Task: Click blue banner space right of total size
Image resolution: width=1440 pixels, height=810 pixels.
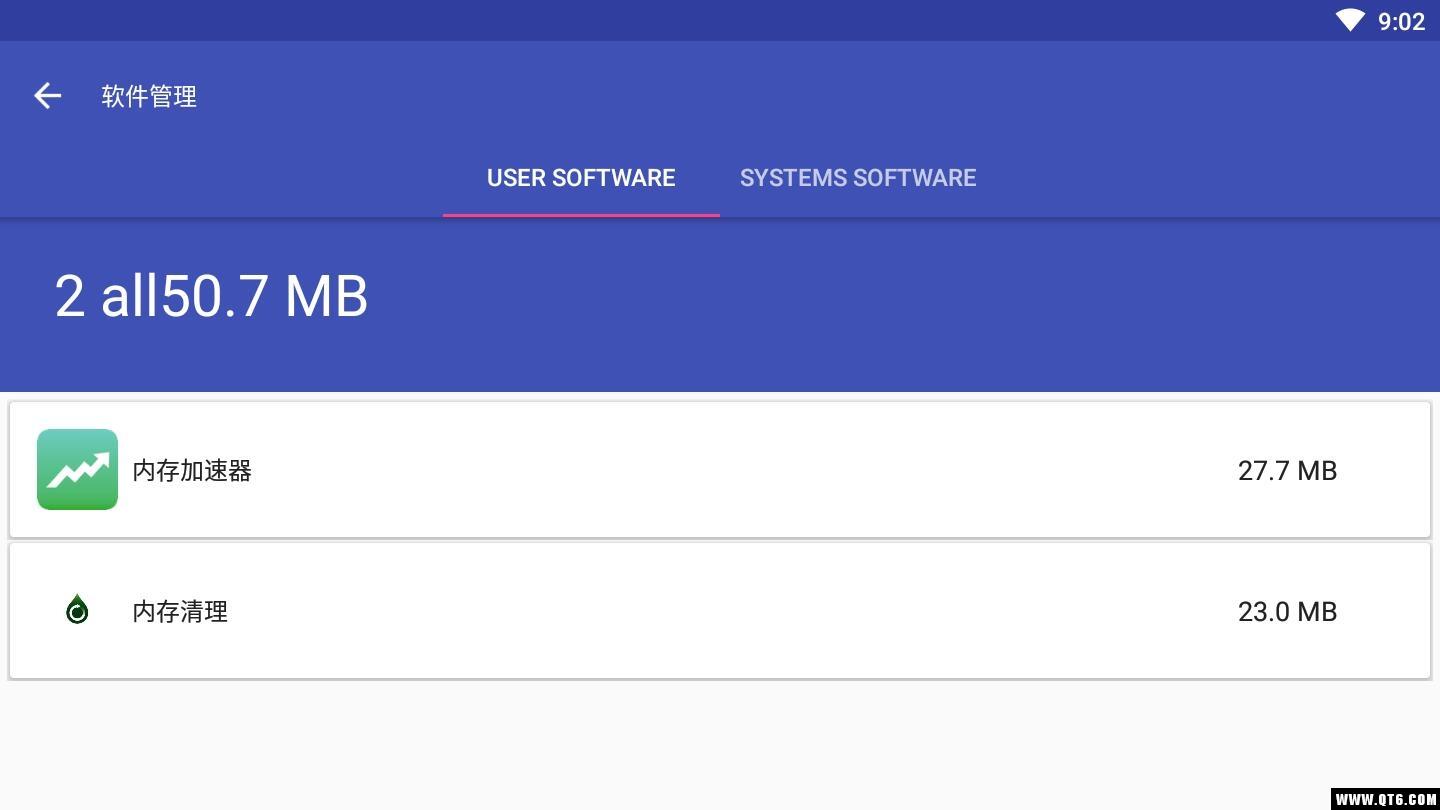Action: pyautogui.click(x=900, y=300)
